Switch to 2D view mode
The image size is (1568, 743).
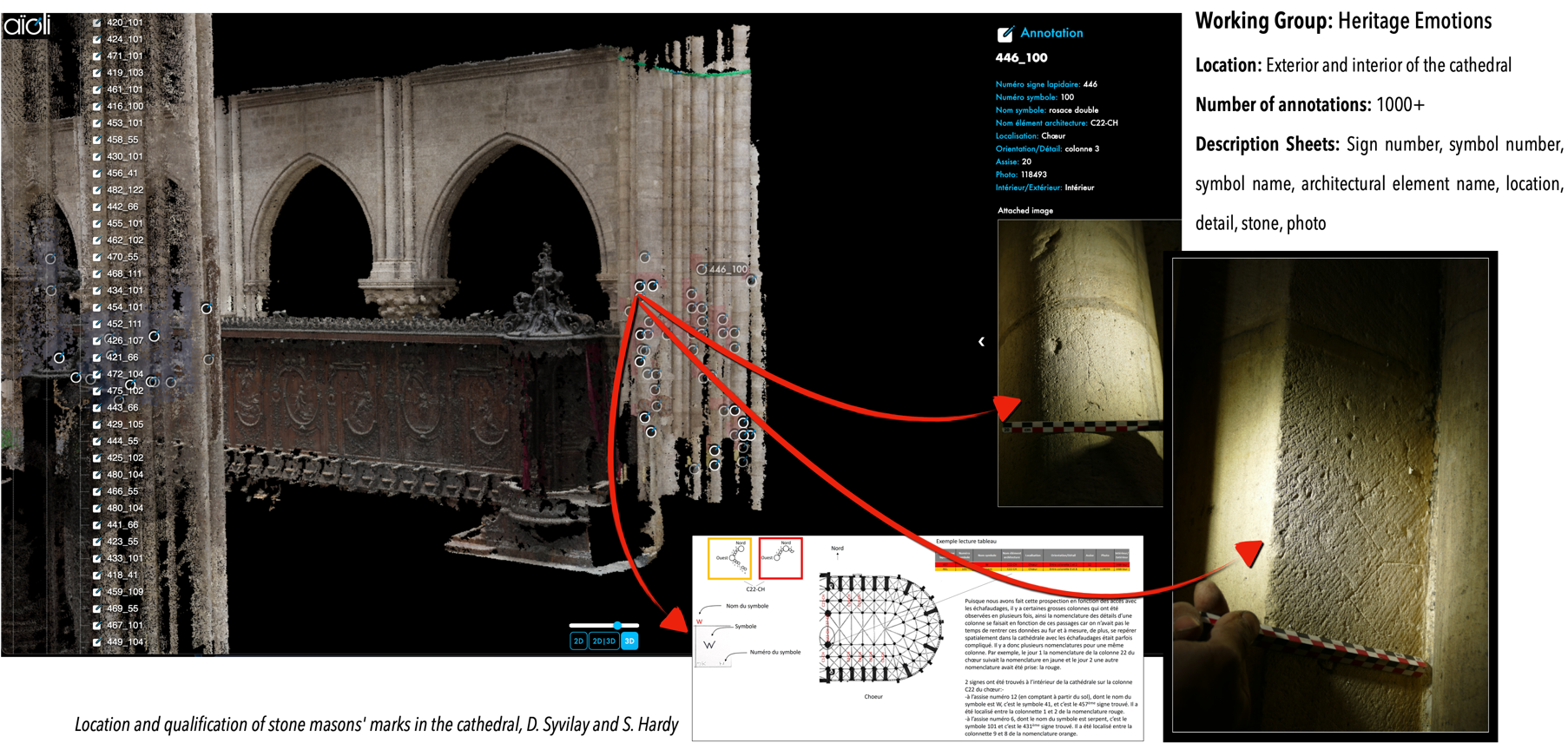[x=578, y=641]
